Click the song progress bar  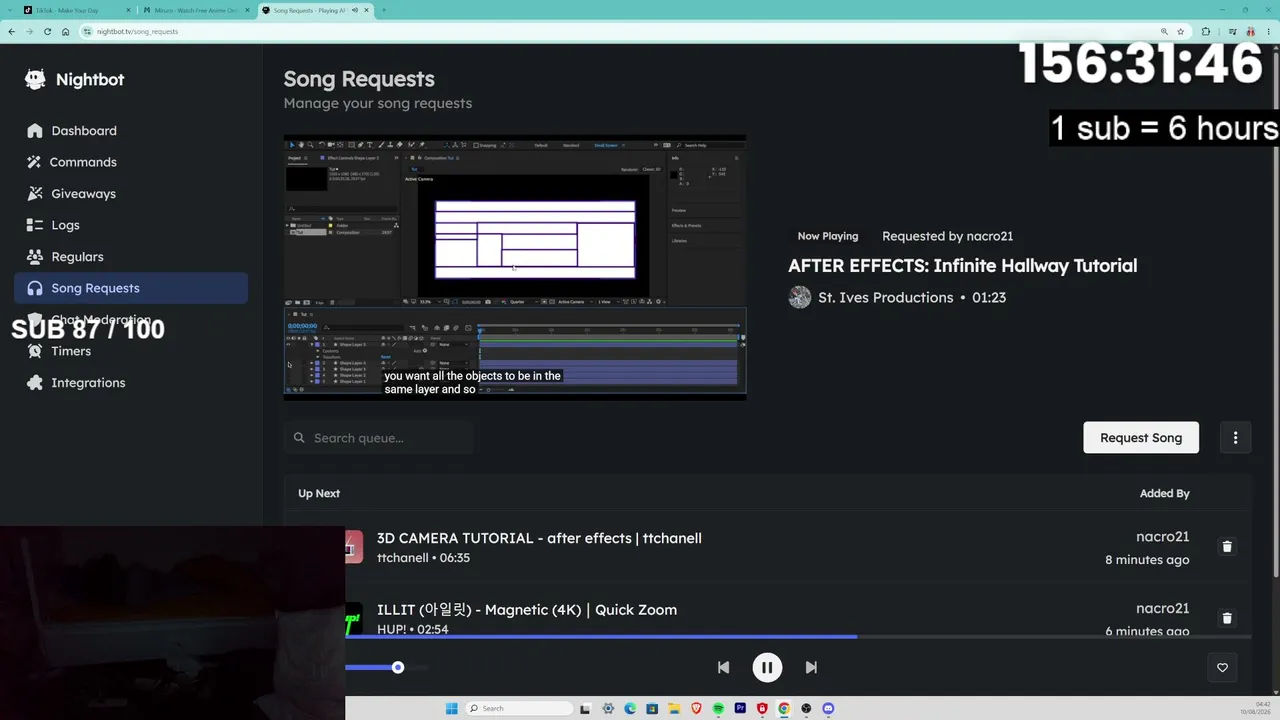tap(798, 636)
